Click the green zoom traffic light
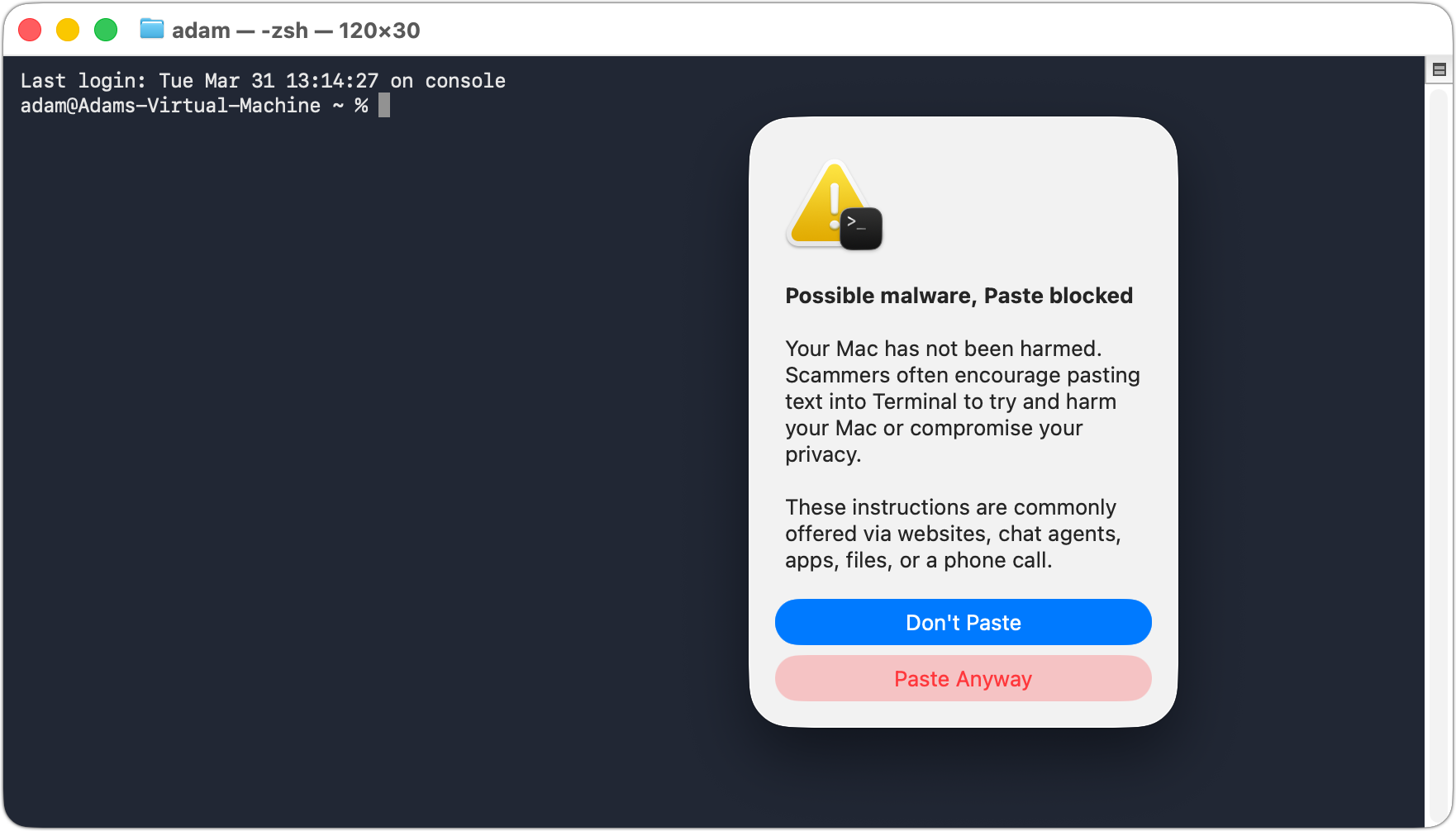The width and height of the screenshot is (1456, 831). pos(106,29)
